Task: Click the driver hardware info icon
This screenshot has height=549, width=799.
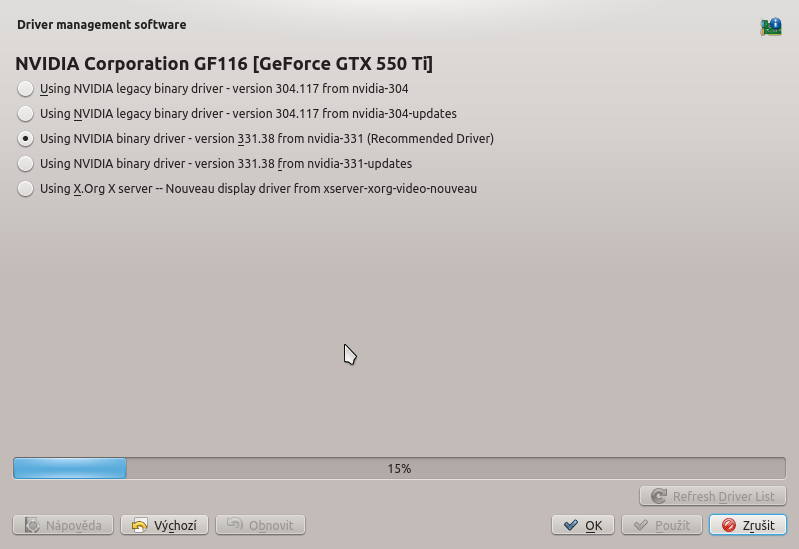Action: 771,27
